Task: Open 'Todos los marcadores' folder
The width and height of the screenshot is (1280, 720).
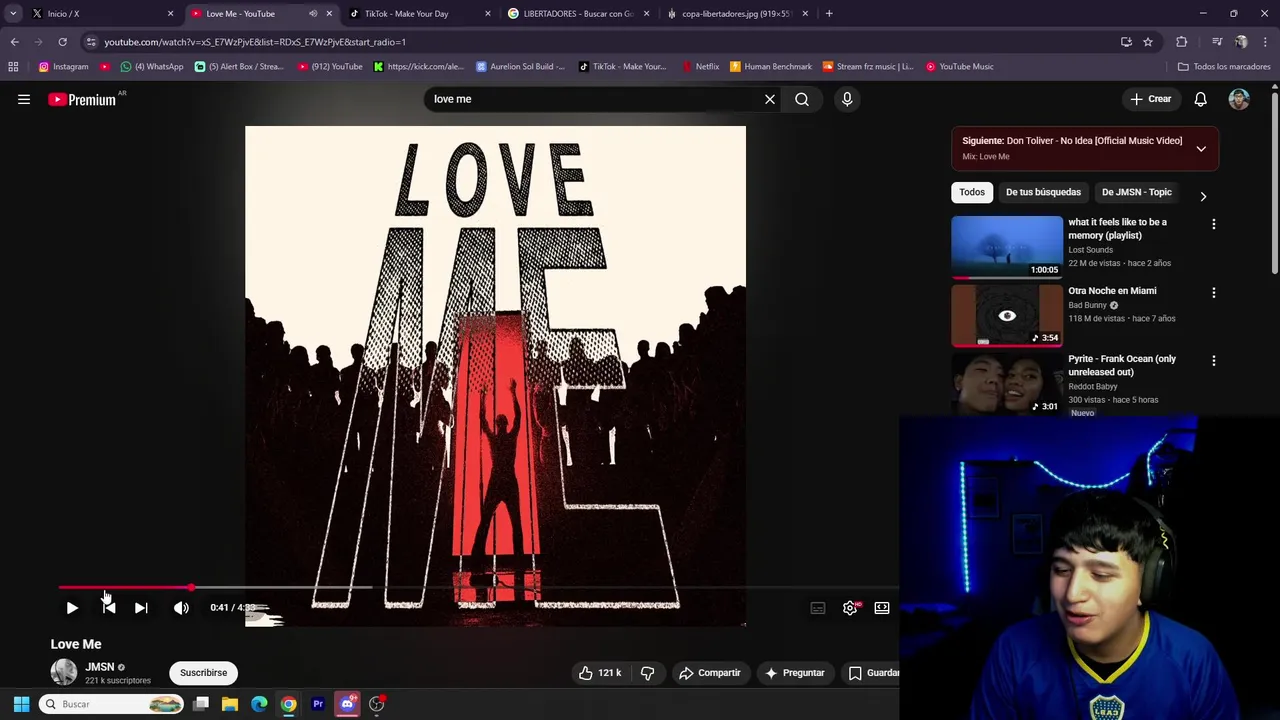Action: click(1224, 67)
